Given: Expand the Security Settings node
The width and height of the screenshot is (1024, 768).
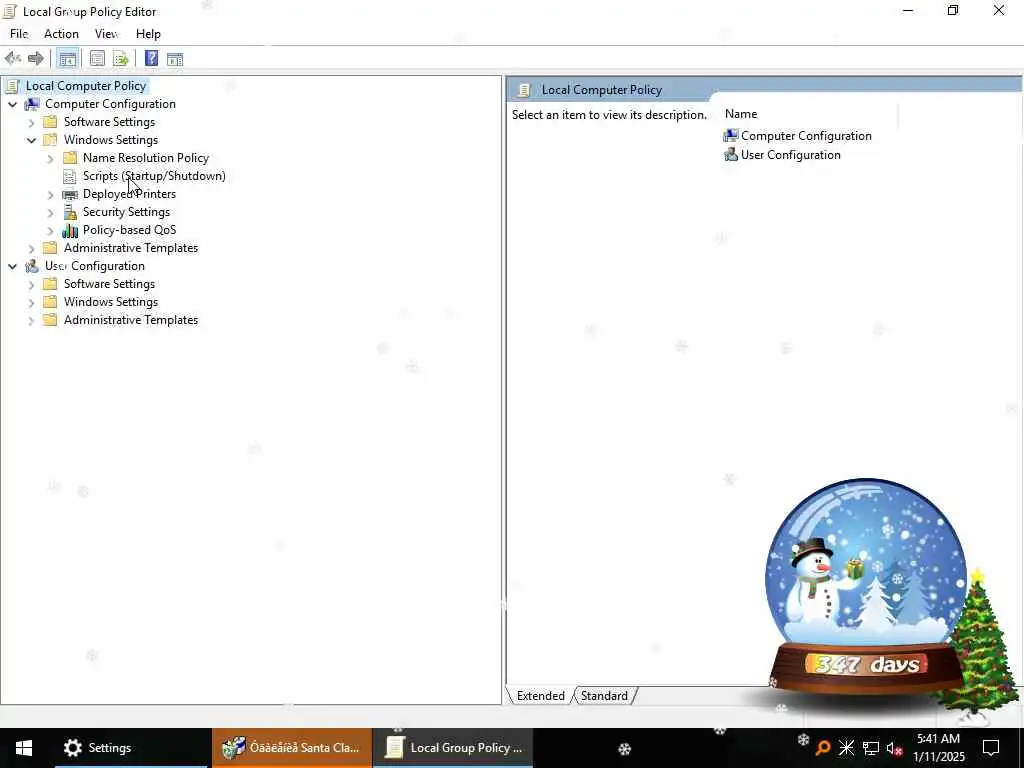Looking at the screenshot, I should point(50,212).
